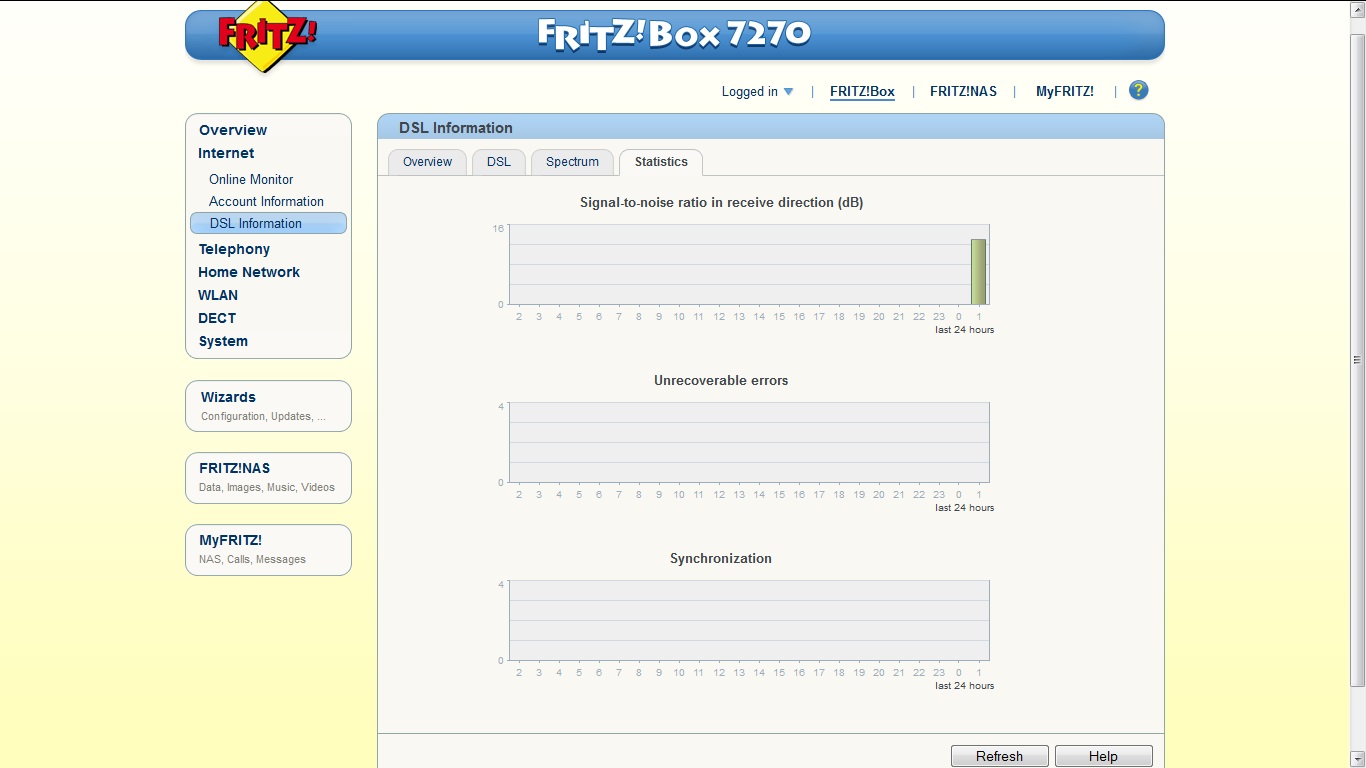Select the Statistics tab

click(x=661, y=162)
